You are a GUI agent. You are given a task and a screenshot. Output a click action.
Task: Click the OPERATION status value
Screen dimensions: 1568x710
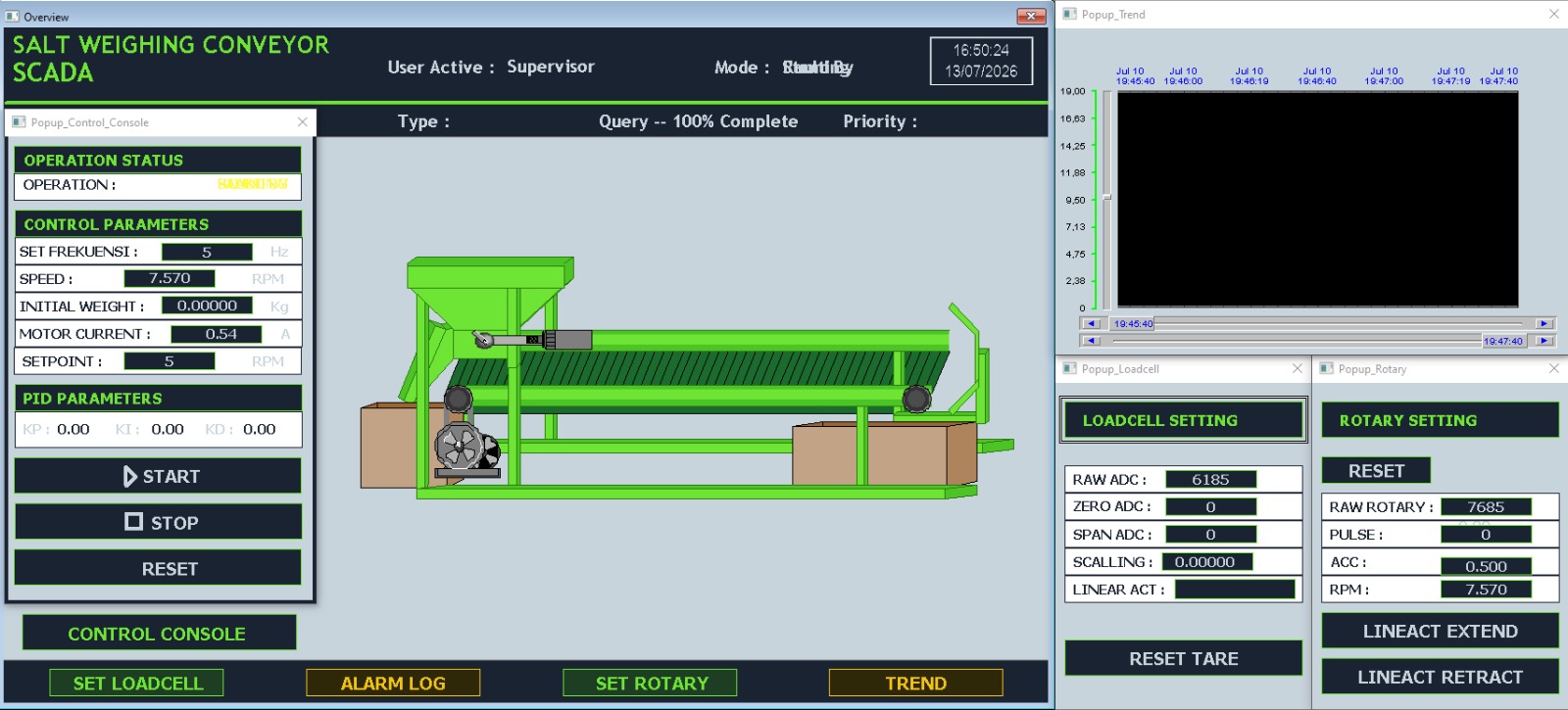[253, 184]
